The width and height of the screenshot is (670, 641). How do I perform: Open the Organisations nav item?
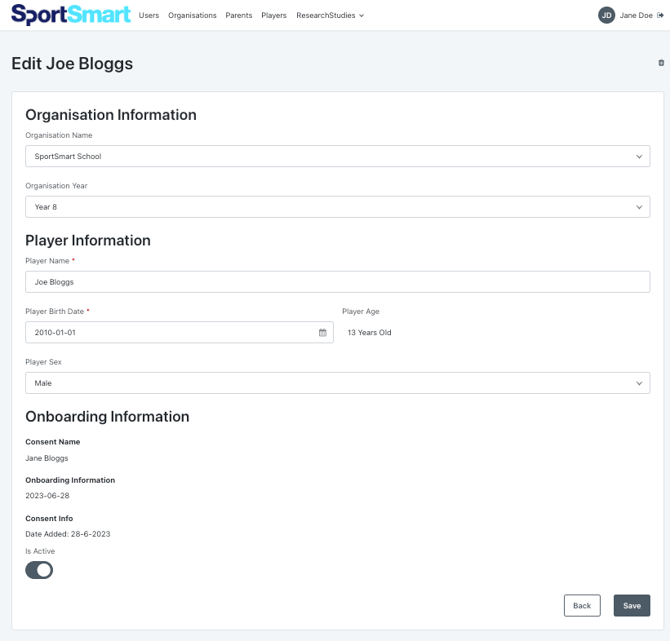(192, 15)
